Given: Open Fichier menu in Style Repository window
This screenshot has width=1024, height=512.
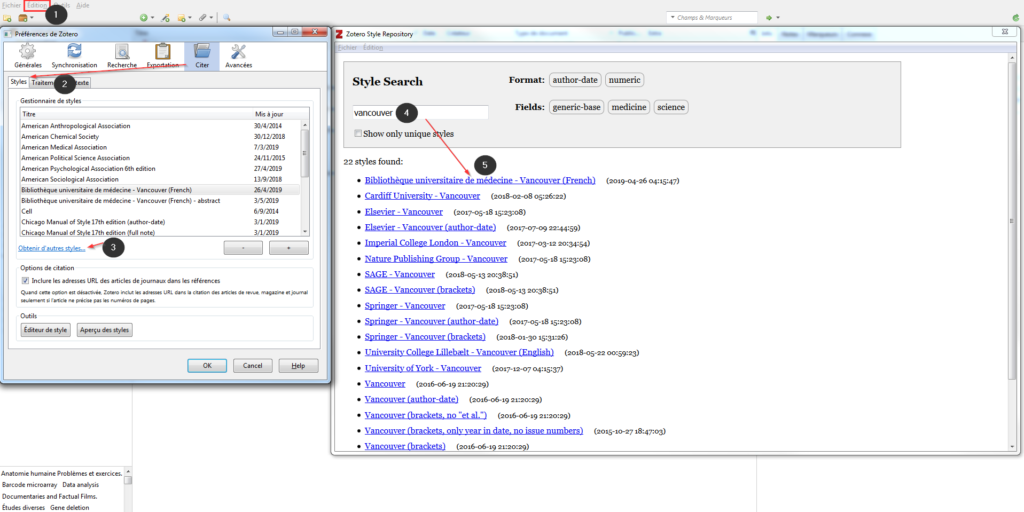Looking at the screenshot, I should 347,48.
